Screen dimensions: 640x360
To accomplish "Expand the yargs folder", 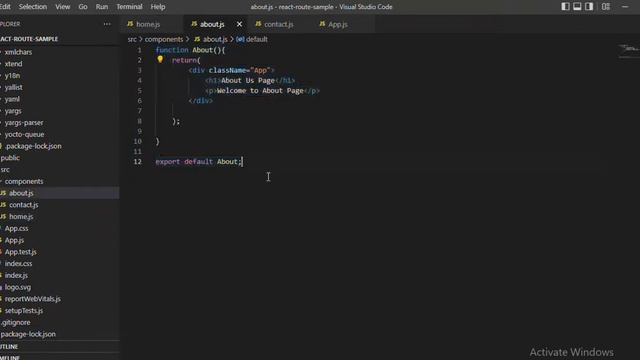I will (13, 111).
